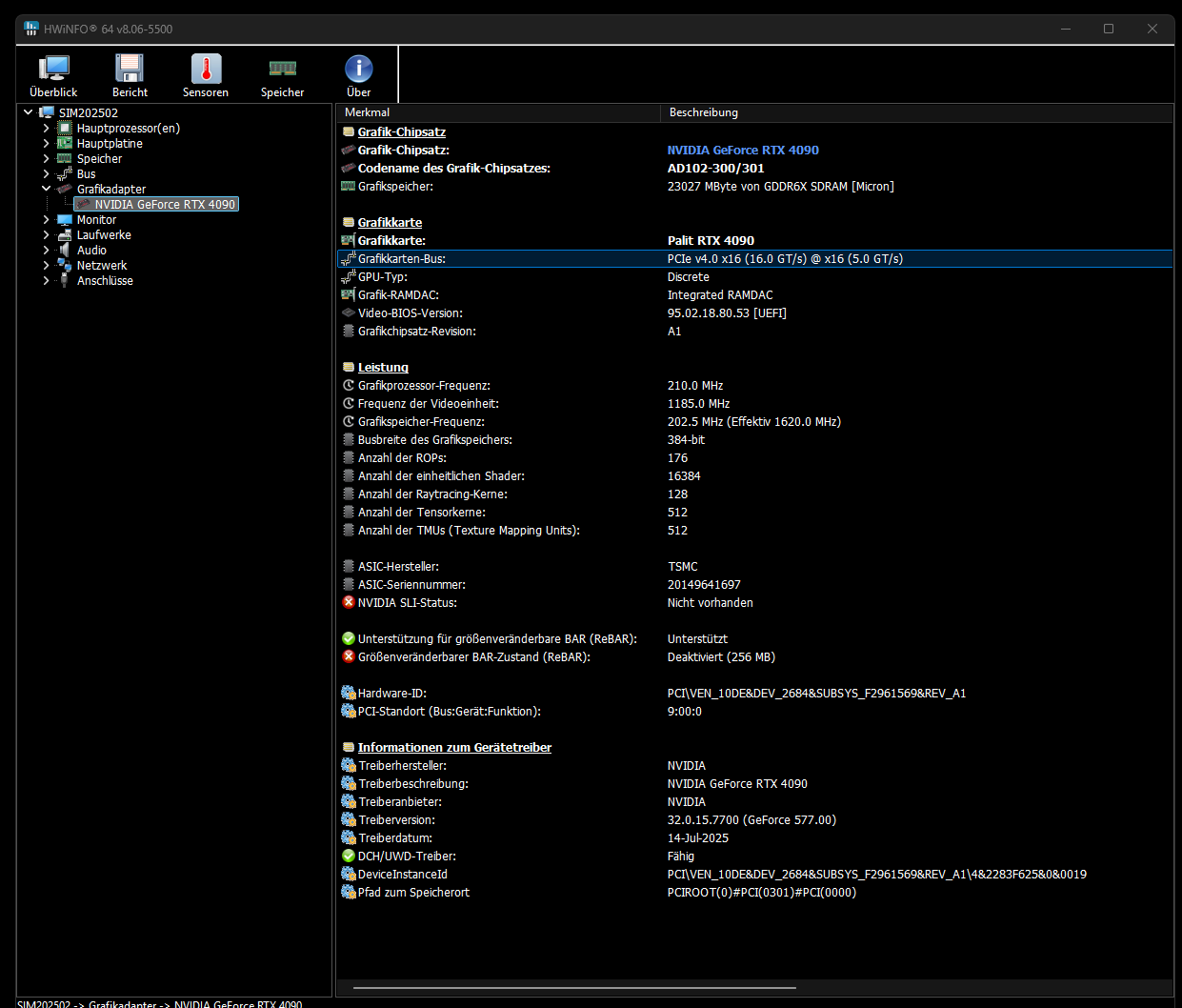Click status bar path SIM202502 -> Grafikadapter

click(x=160, y=1004)
